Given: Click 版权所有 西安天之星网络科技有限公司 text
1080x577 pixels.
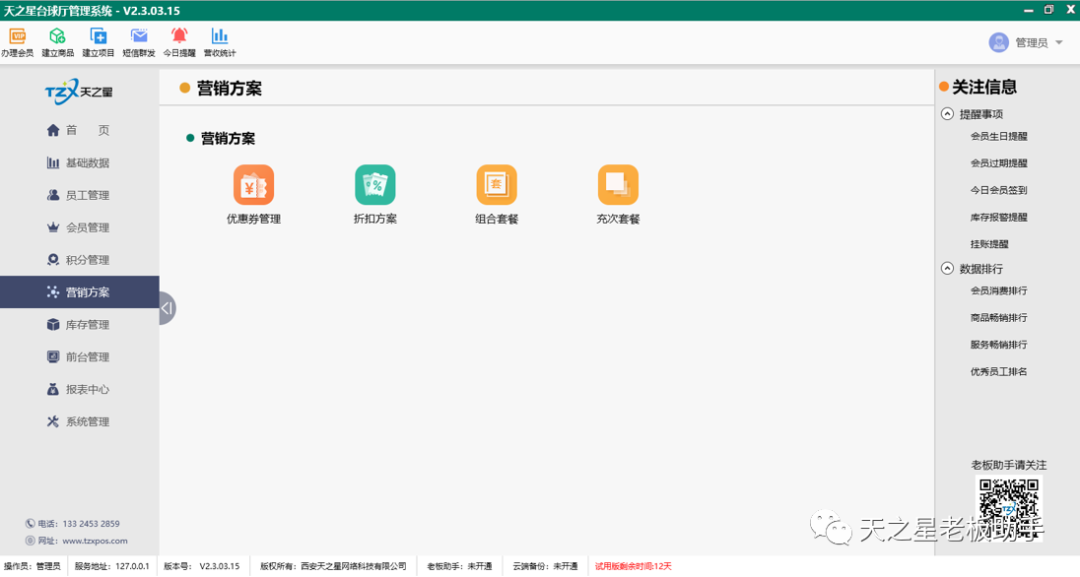Looking at the screenshot, I should [333, 566].
